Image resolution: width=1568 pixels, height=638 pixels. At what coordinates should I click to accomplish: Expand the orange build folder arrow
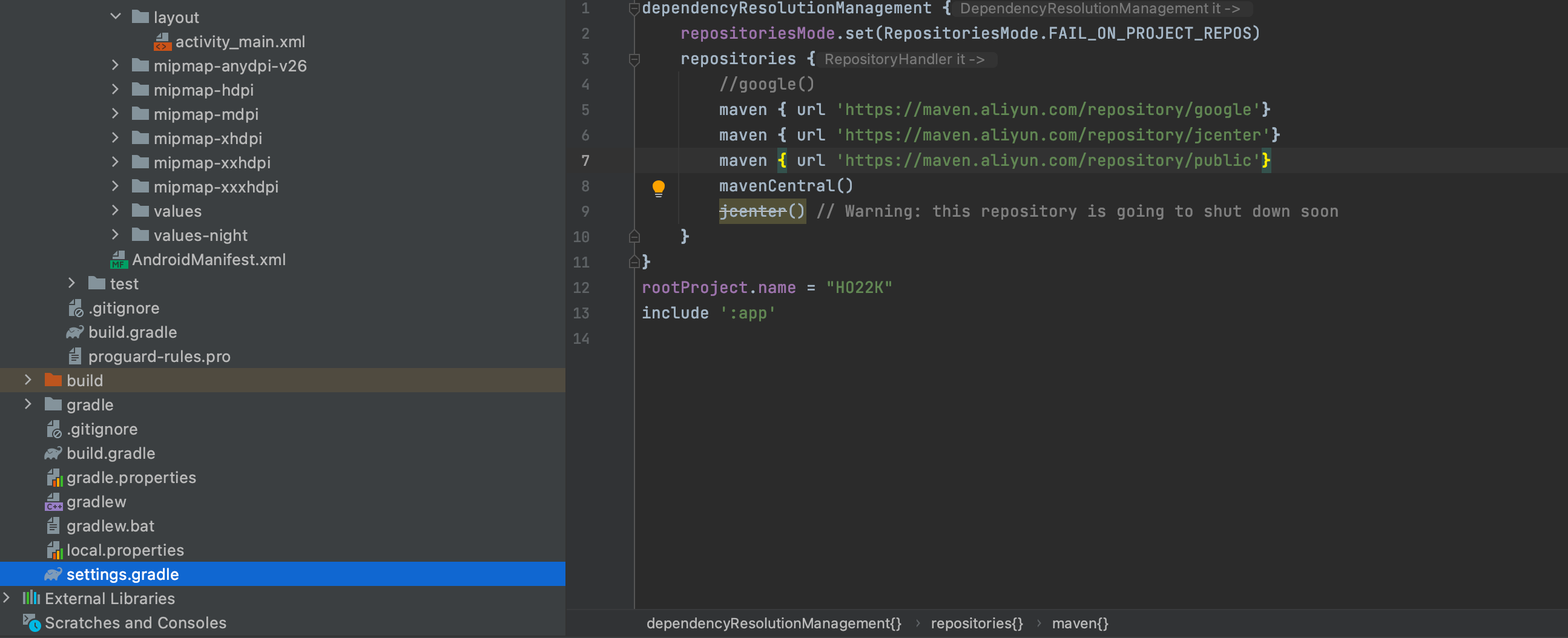click(28, 380)
